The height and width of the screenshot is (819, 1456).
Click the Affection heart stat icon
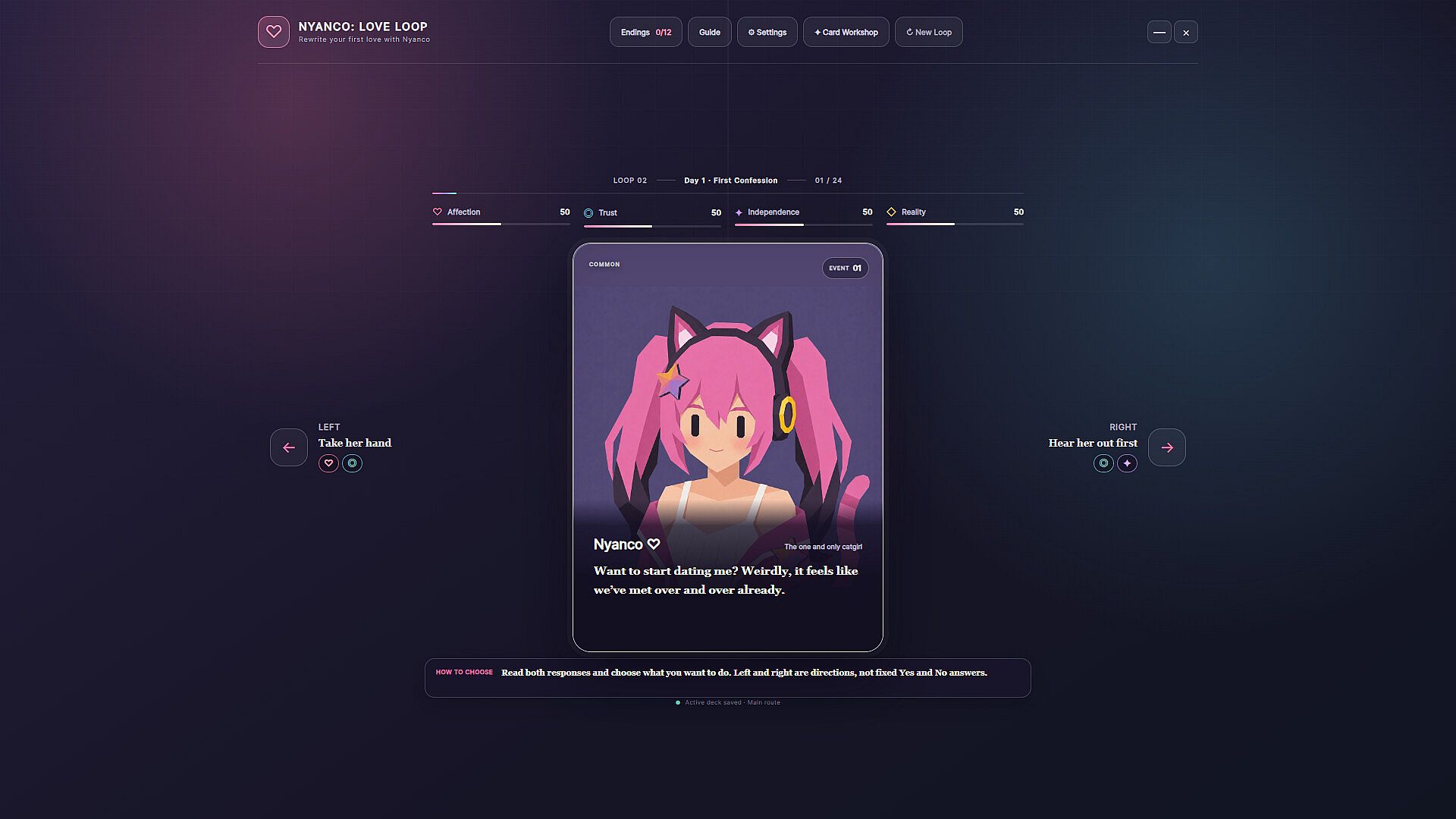pos(437,212)
